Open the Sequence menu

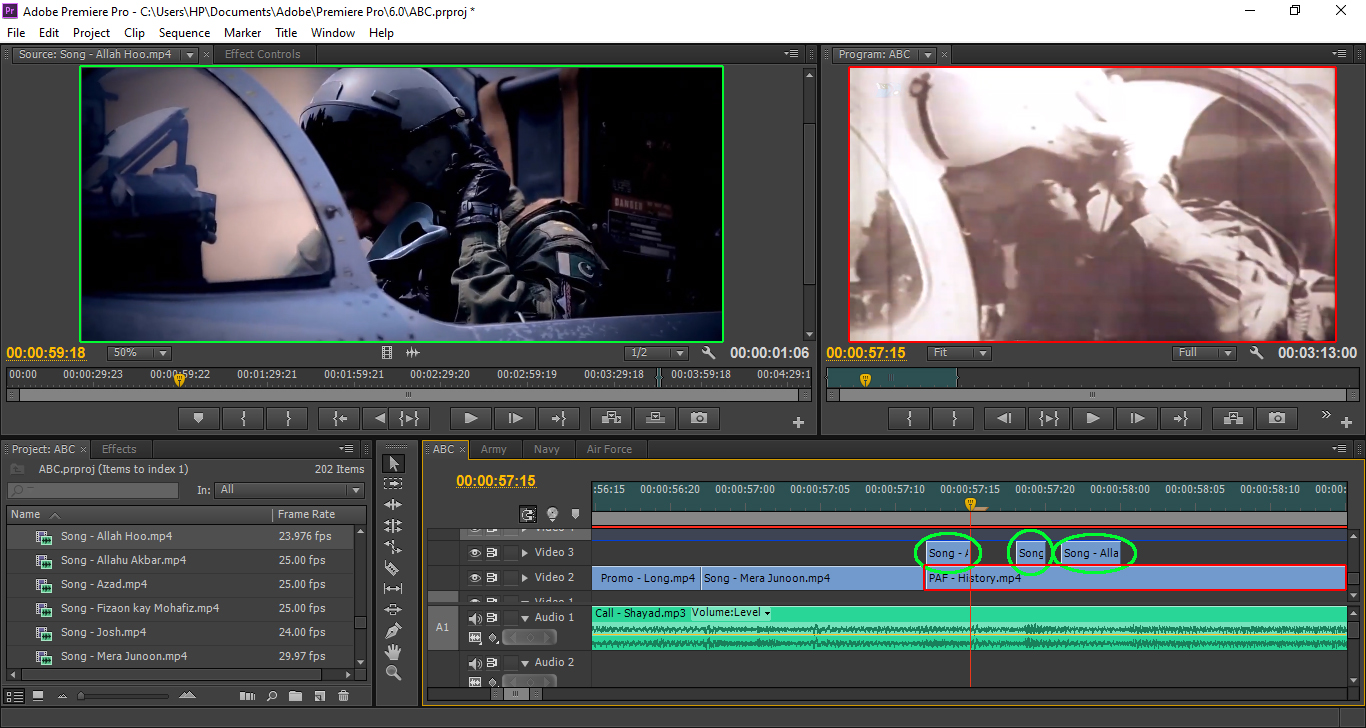[184, 33]
